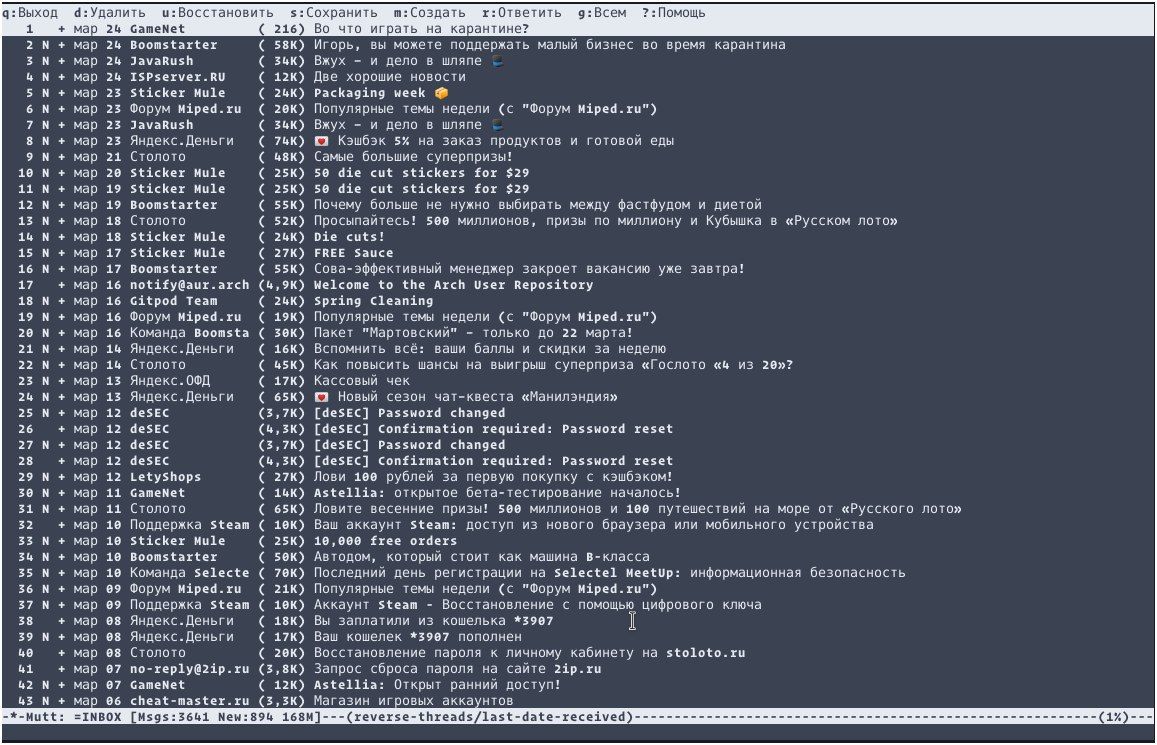Click the reverse-threads/last-date-received sort indicator

[x=488, y=717]
